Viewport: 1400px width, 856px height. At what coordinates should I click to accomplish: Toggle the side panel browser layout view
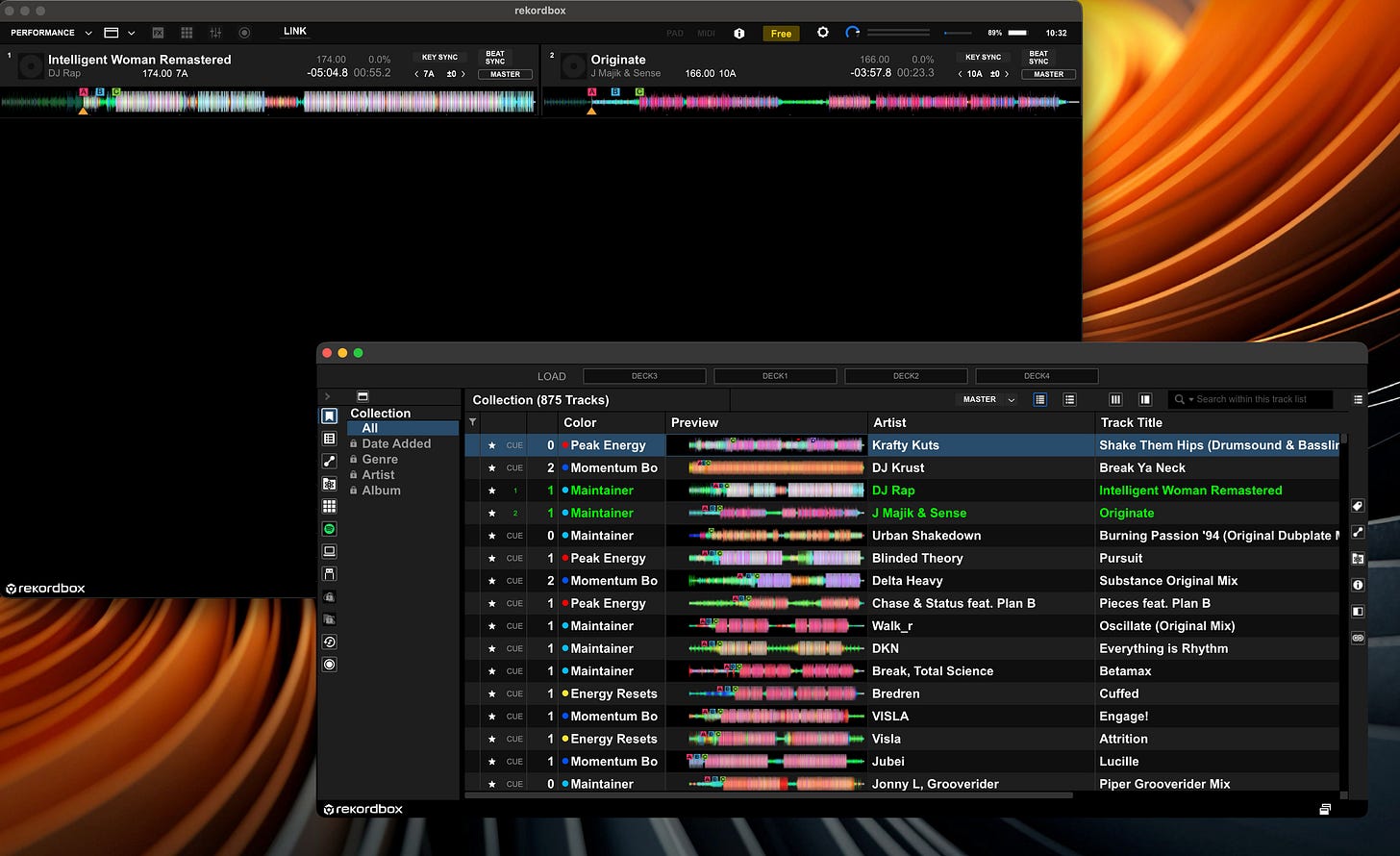pos(1145,399)
